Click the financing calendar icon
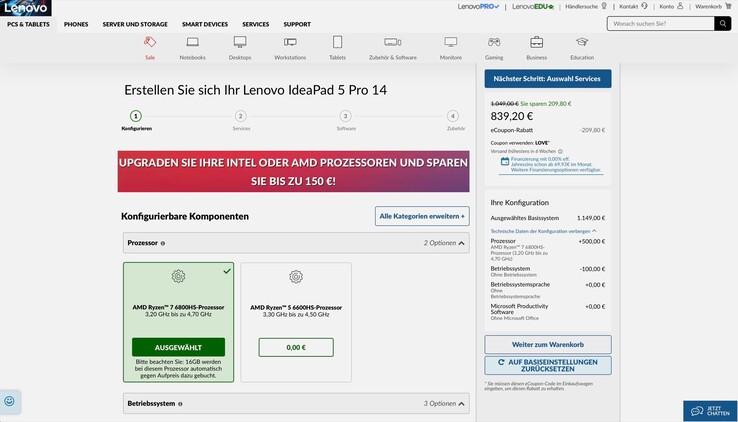Viewport: 738px width, 422px height. point(505,161)
